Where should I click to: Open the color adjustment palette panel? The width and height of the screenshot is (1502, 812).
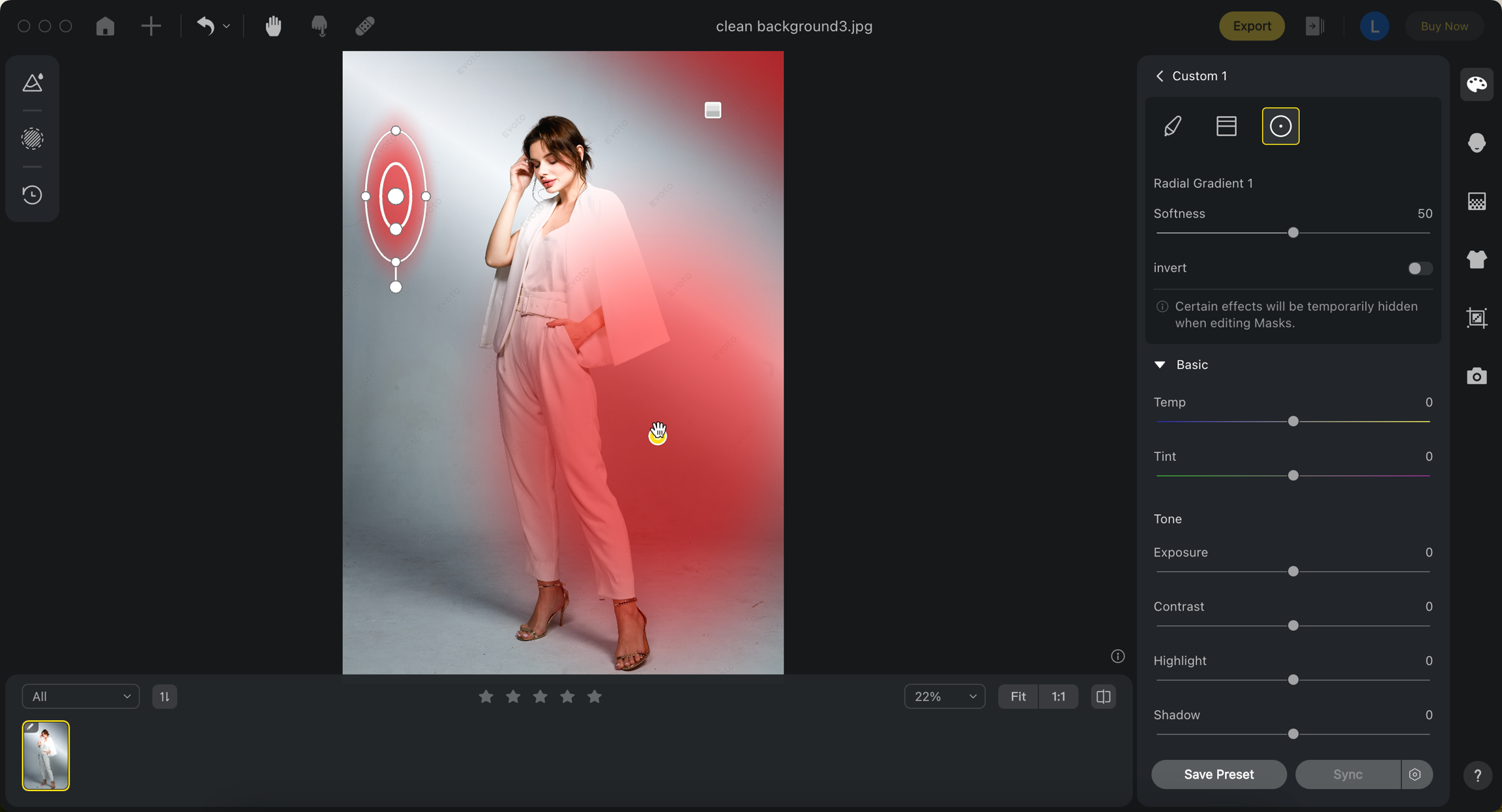click(1477, 84)
